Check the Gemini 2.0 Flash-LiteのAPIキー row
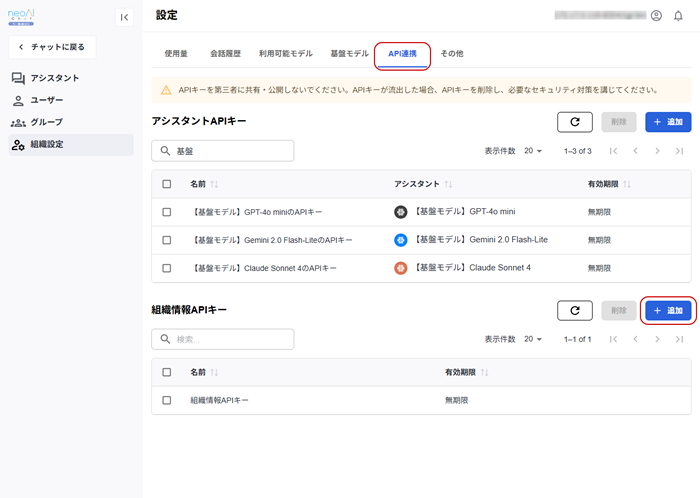The image size is (700, 498). pos(167,240)
